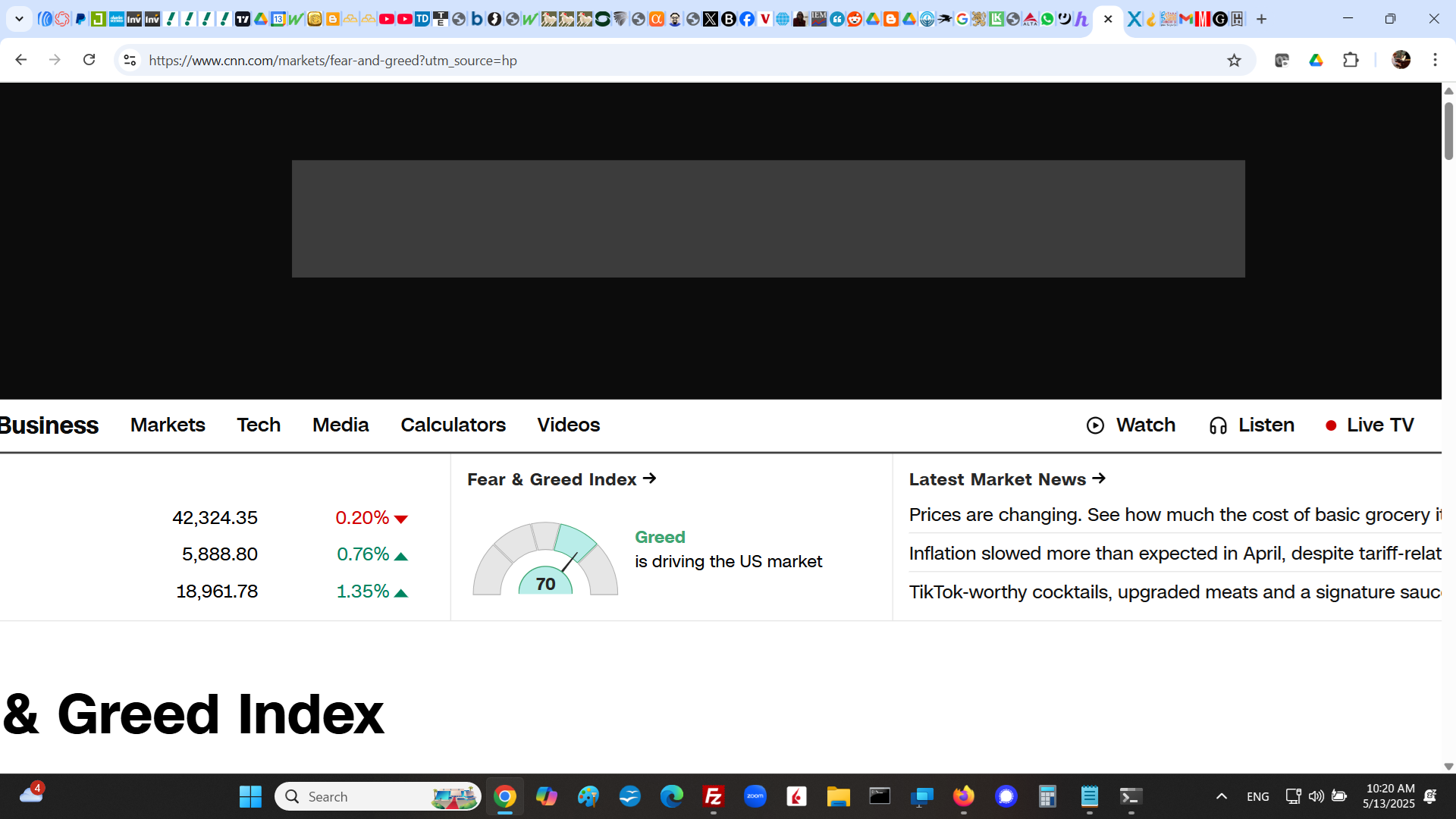Expand the tab search dropdown
The image size is (1456, 819).
click(19, 19)
